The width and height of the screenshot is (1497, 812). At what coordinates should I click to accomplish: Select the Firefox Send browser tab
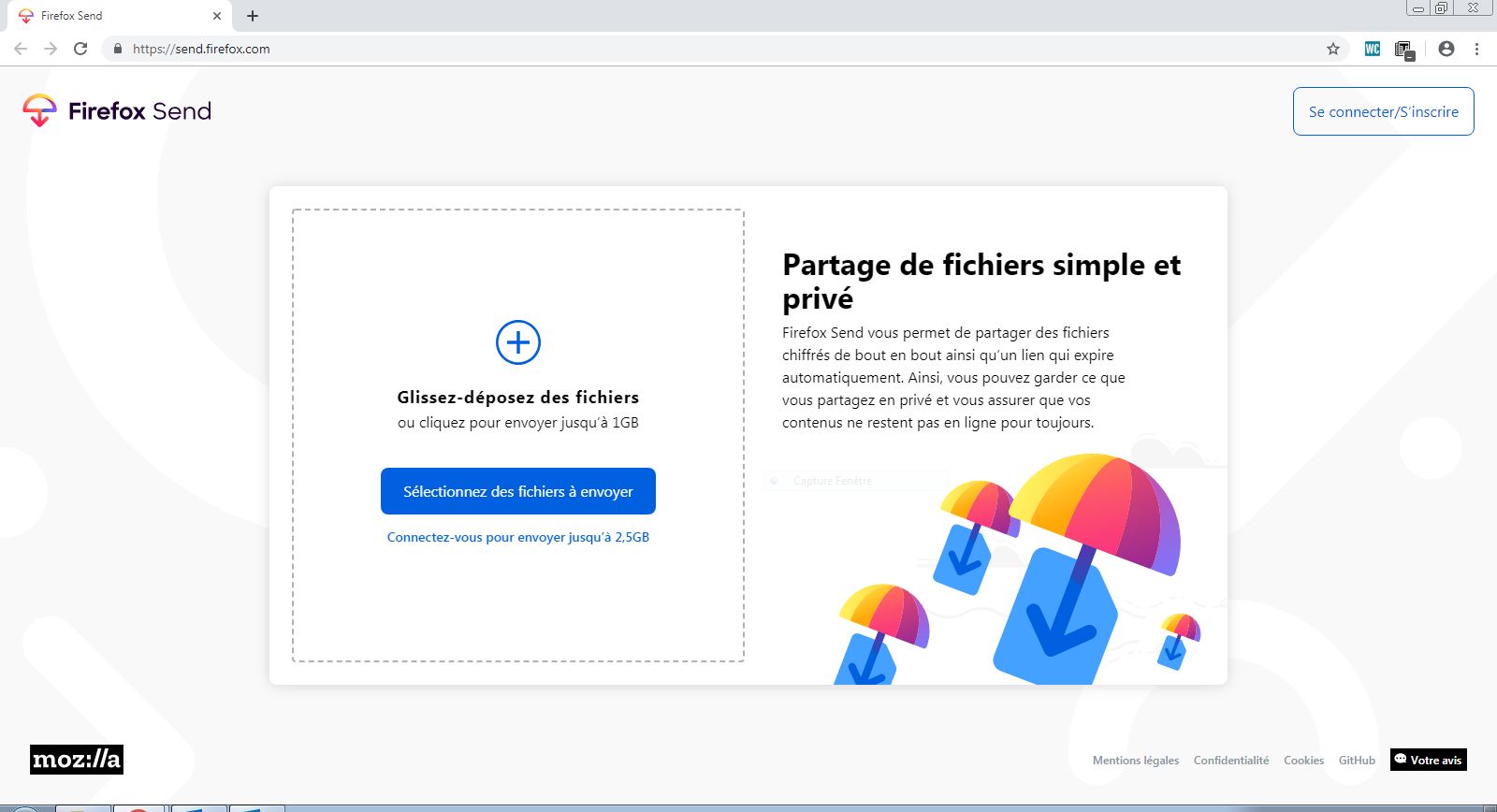pos(119,16)
